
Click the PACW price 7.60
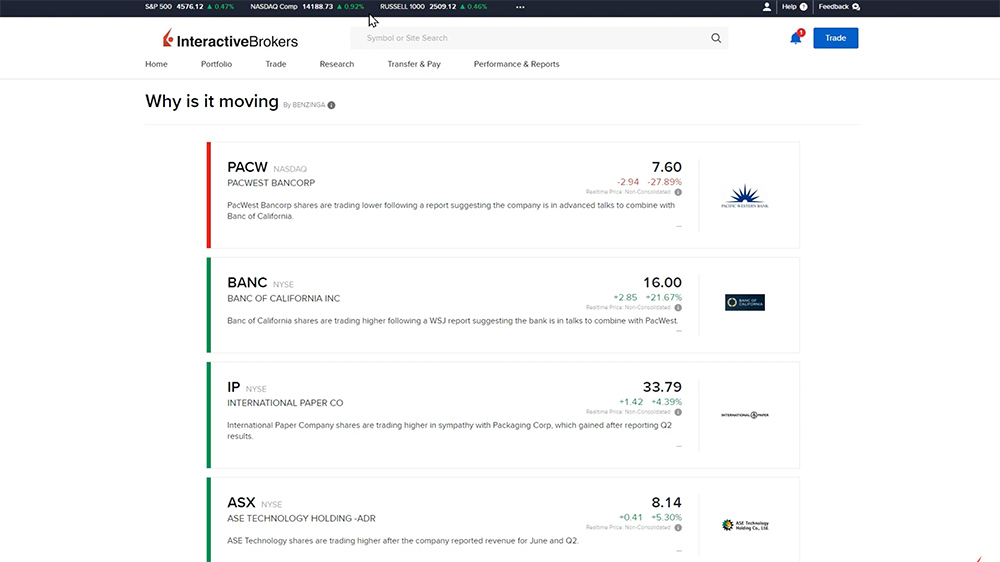point(666,167)
